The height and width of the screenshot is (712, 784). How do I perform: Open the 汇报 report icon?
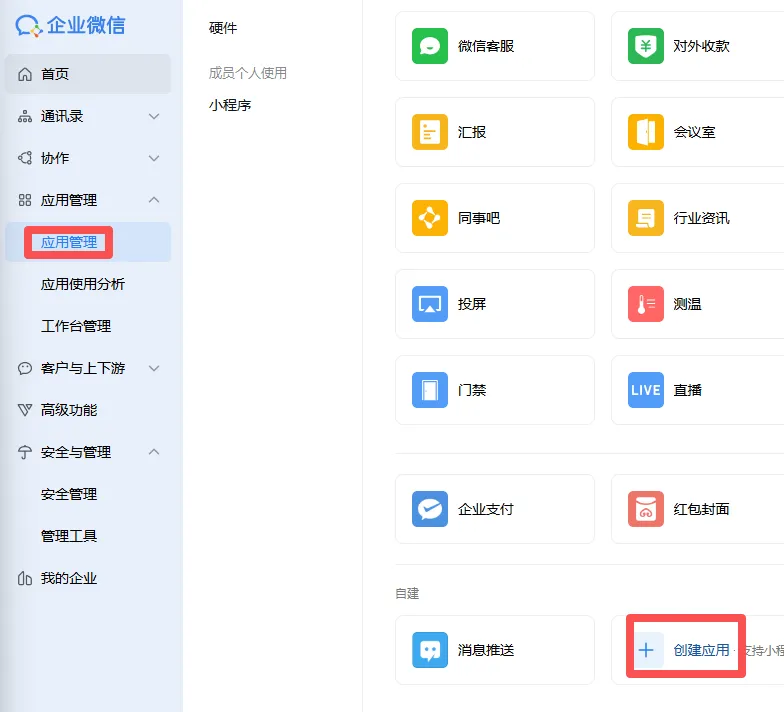(x=430, y=132)
